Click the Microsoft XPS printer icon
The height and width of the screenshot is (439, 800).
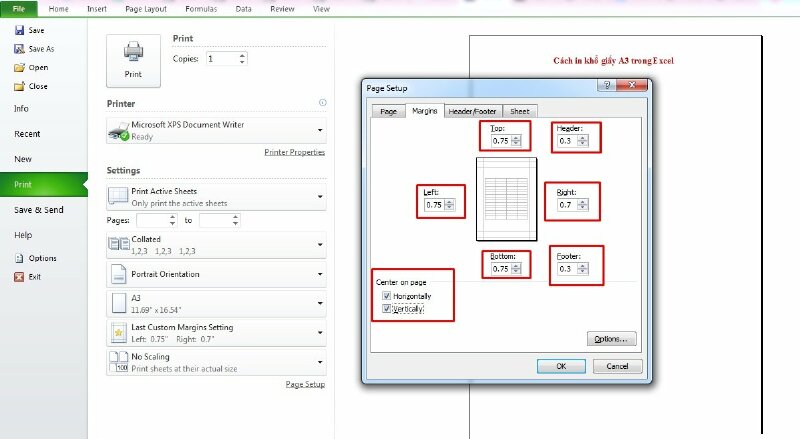coord(118,131)
